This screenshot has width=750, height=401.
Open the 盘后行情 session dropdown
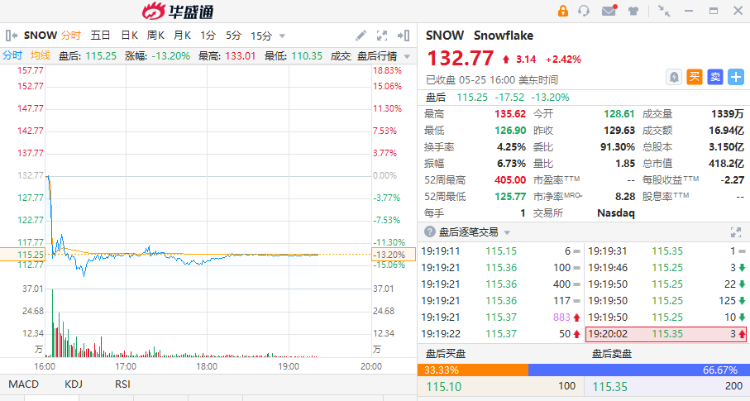(384, 56)
